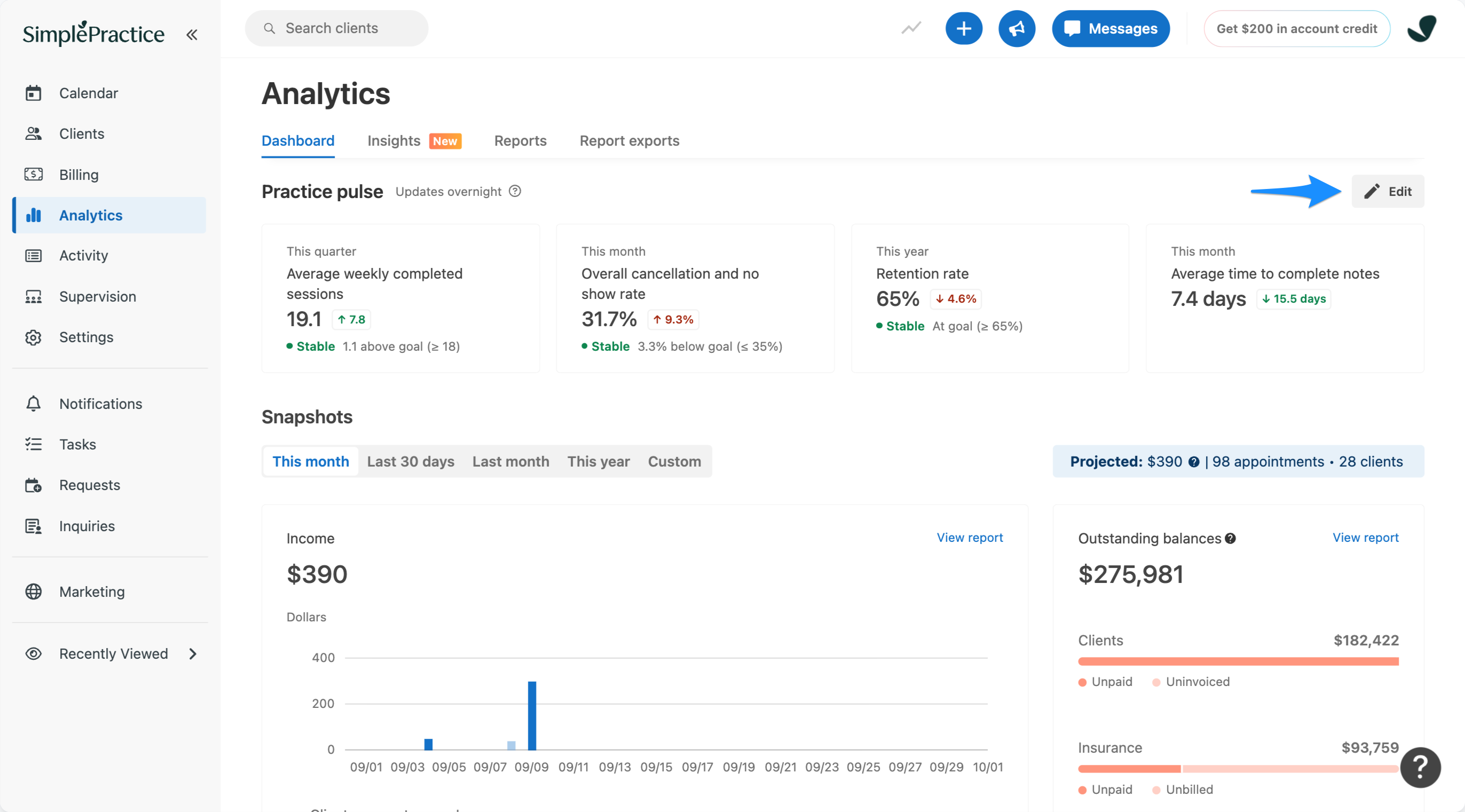This screenshot has height=812, width=1465.
Task: Open the megaphone announcements button
Action: [1017, 28]
